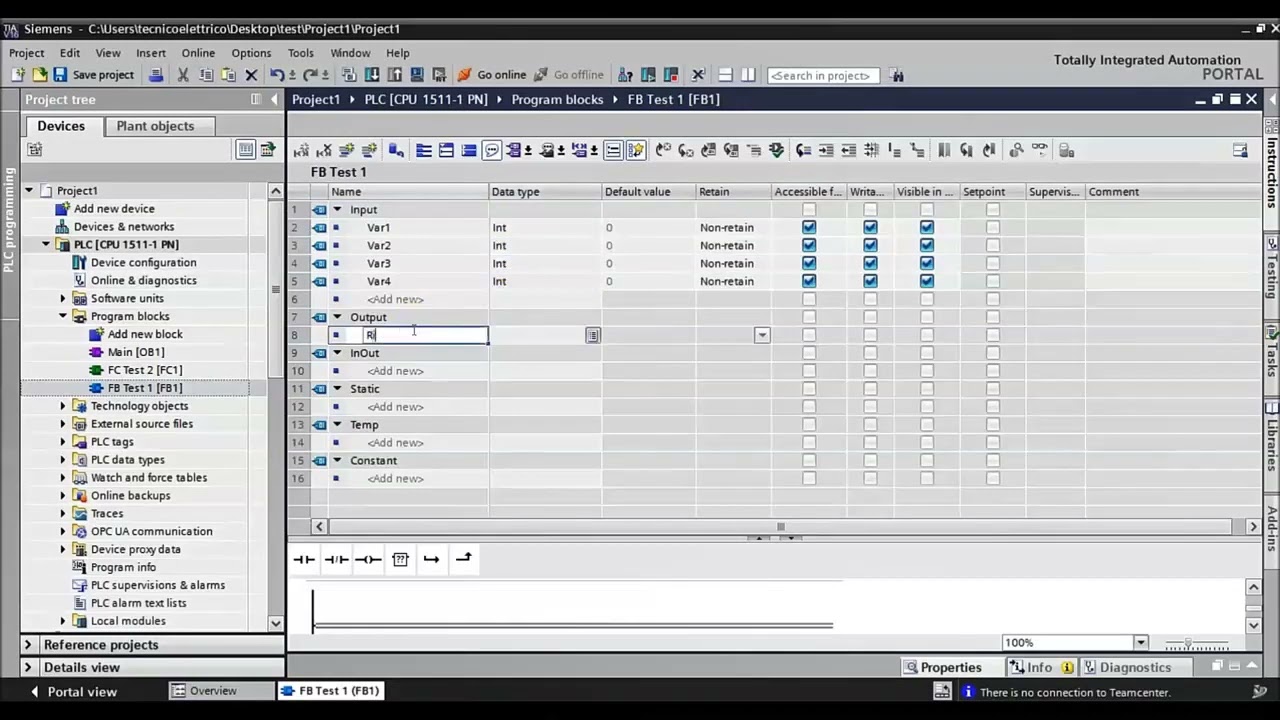The image size is (1280, 720).
Task: Click the Download to device icon
Action: click(372, 75)
